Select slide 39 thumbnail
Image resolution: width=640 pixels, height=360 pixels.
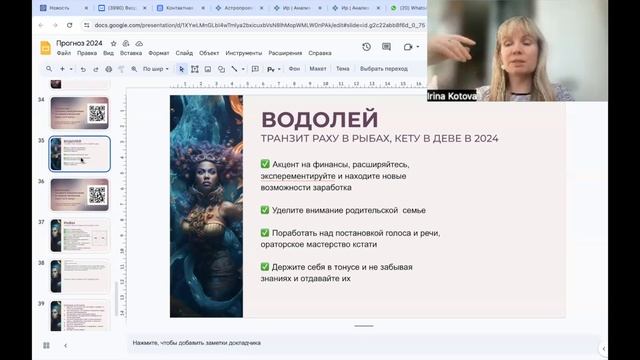[x=80, y=316]
